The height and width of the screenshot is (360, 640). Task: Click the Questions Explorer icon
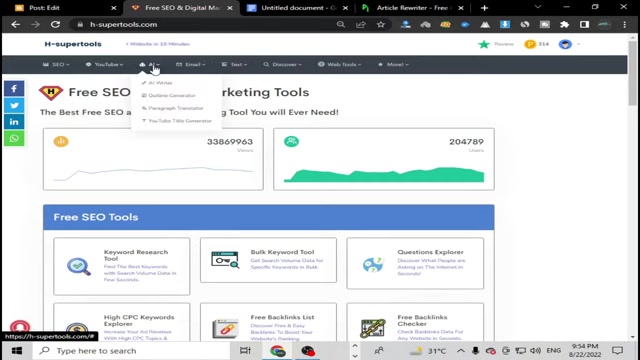[x=373, y=264]
